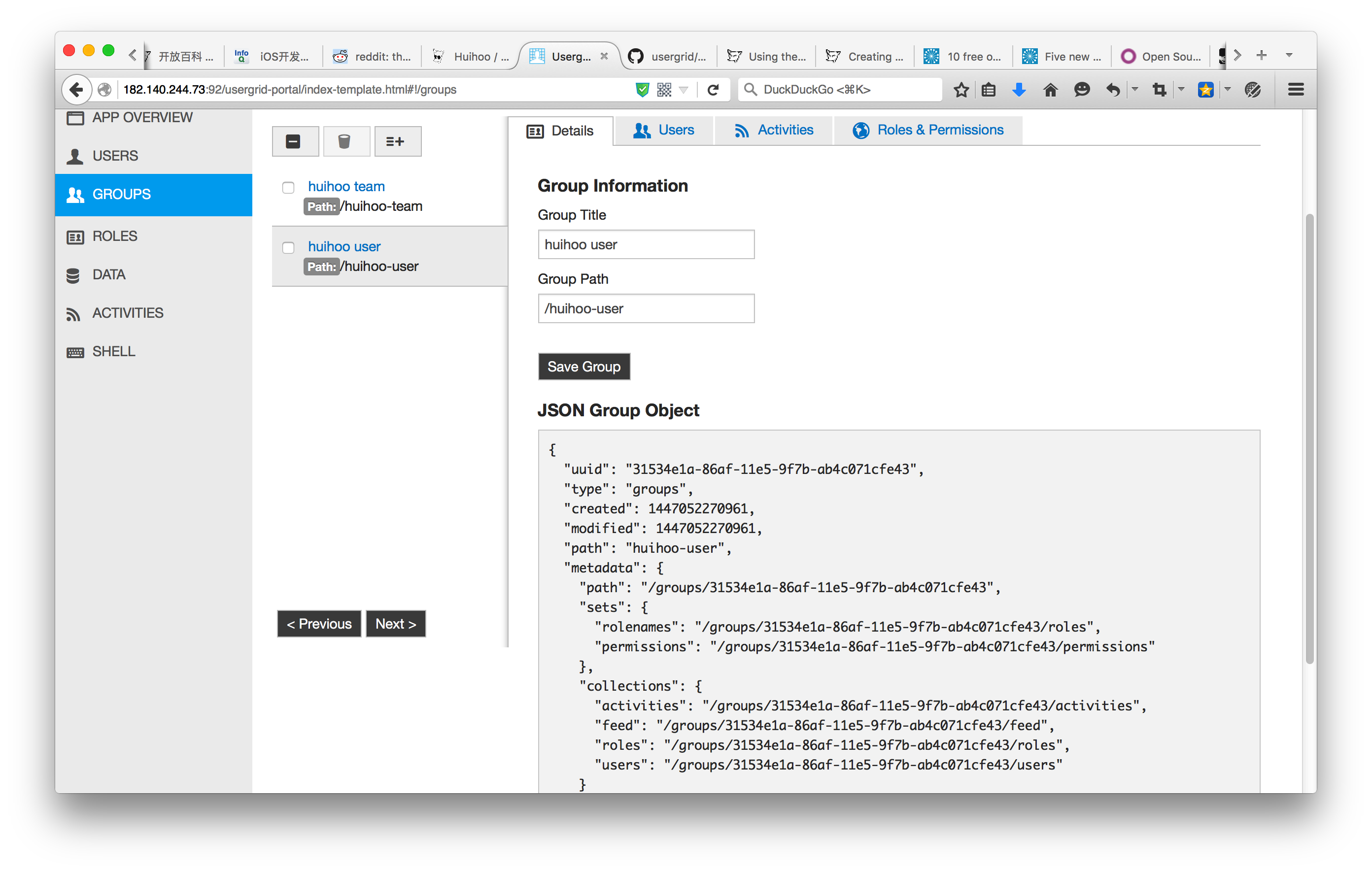Check the huihoo team checkbox
This screenshot has width=1372, height=872.
(x=288, y=187)
